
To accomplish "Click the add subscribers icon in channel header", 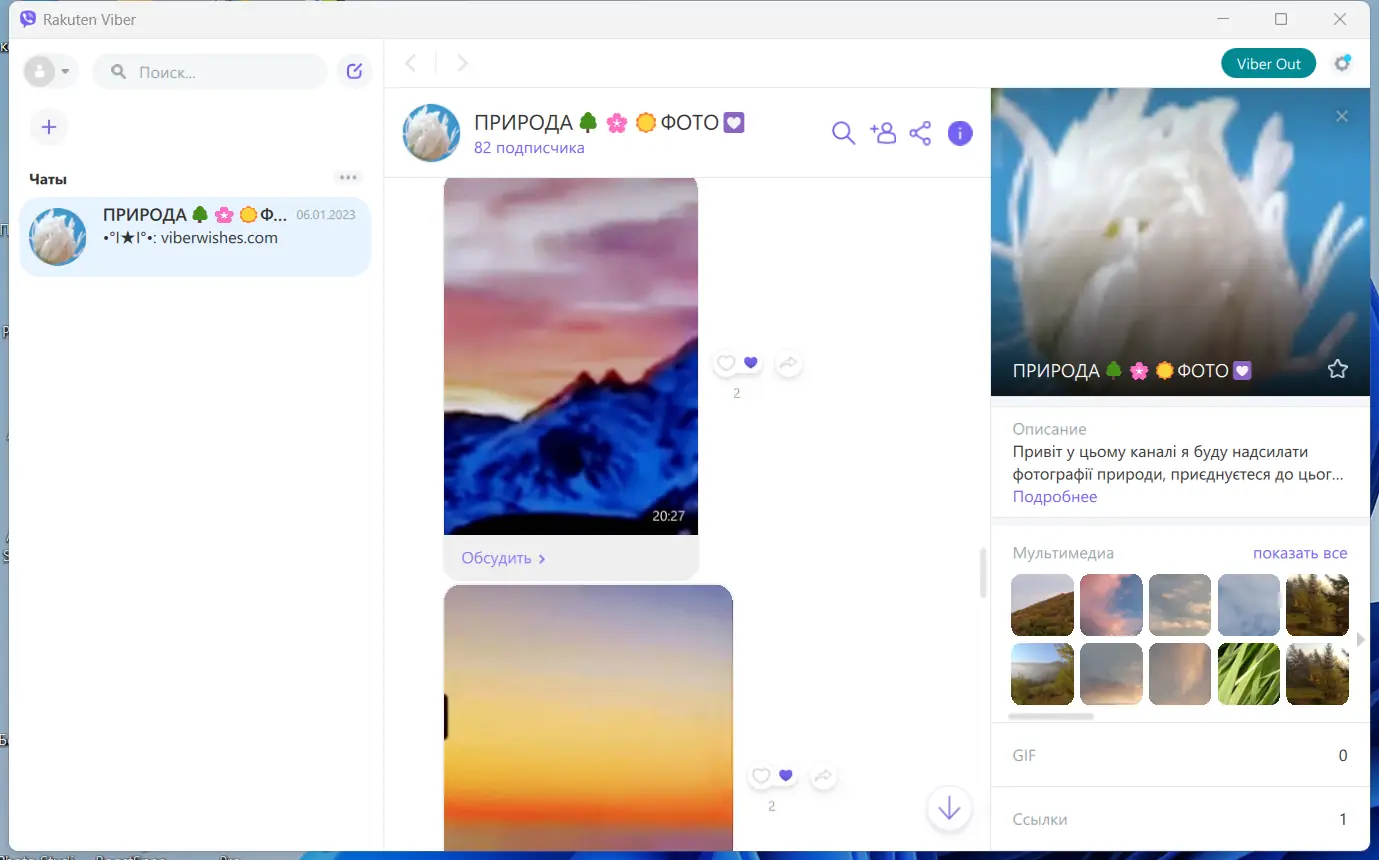I will (x=882, y=132).
